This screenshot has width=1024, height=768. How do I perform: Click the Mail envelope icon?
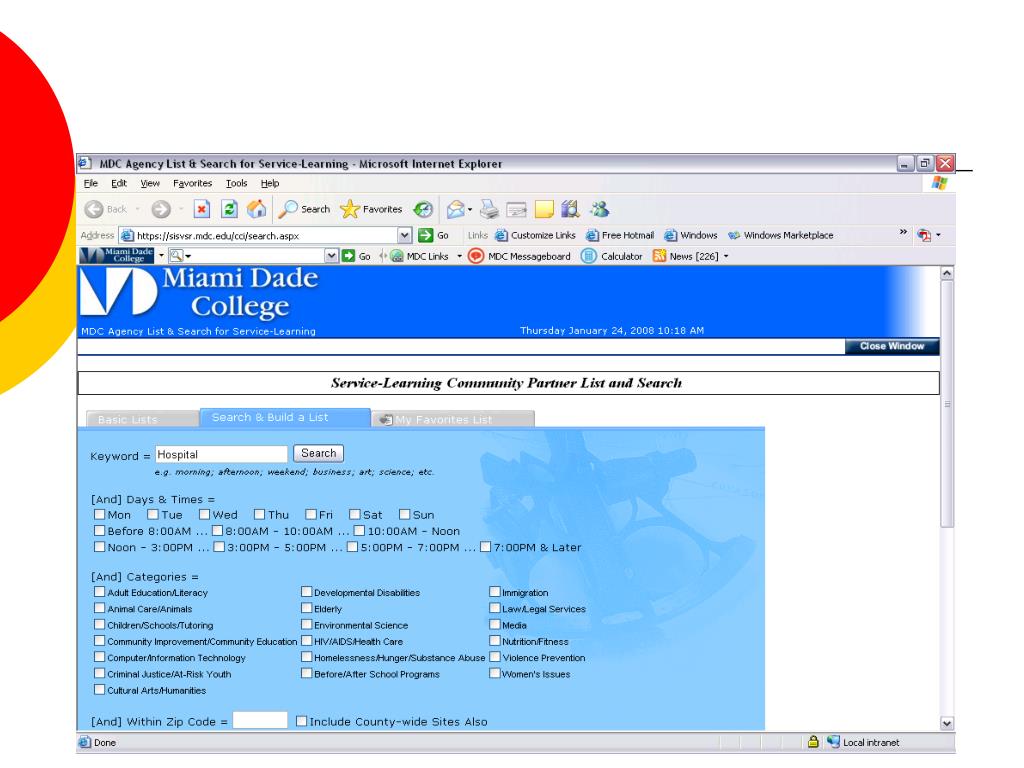[455, 209]
